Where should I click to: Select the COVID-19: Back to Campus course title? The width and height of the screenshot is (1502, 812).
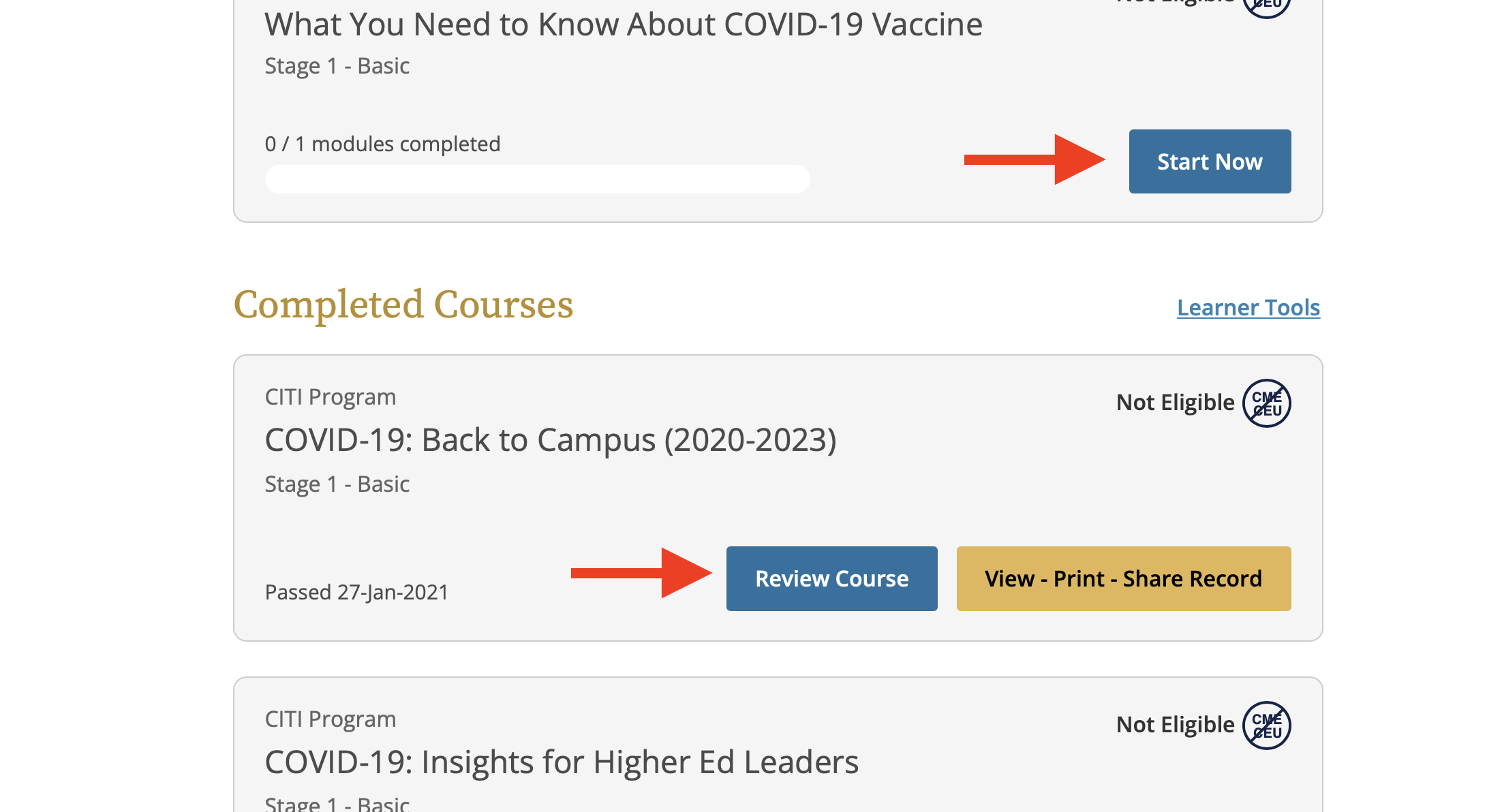(x=550, y=440)
